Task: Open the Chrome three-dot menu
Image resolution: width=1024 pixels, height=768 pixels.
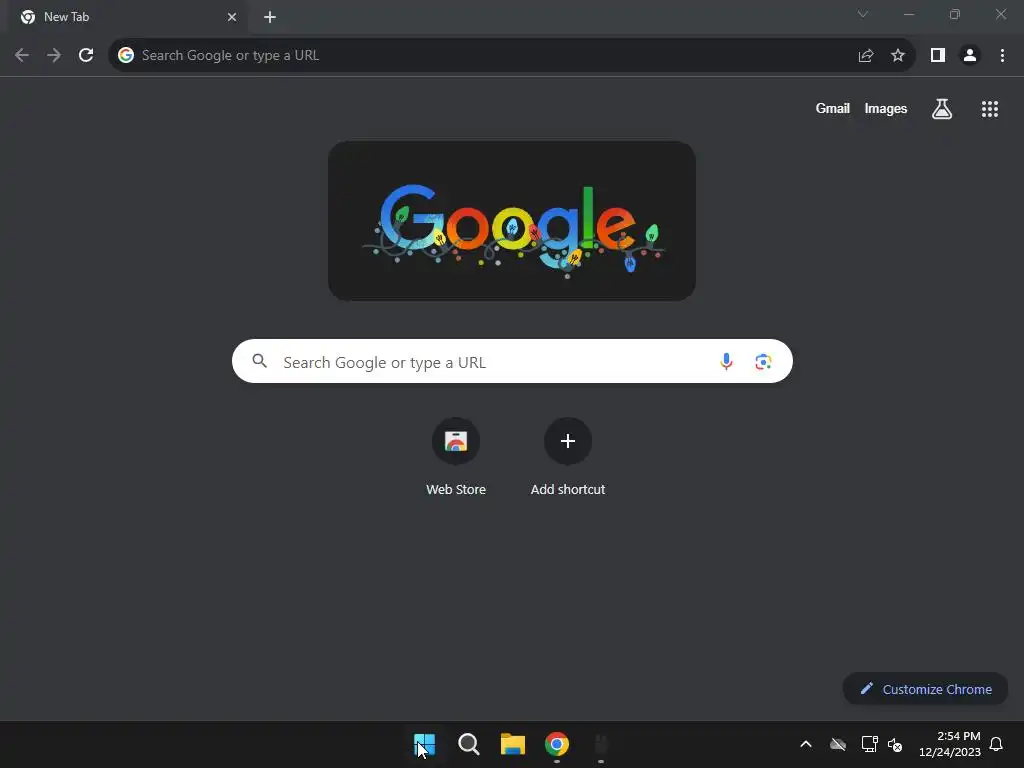Action: click(x=1002, y=55)
